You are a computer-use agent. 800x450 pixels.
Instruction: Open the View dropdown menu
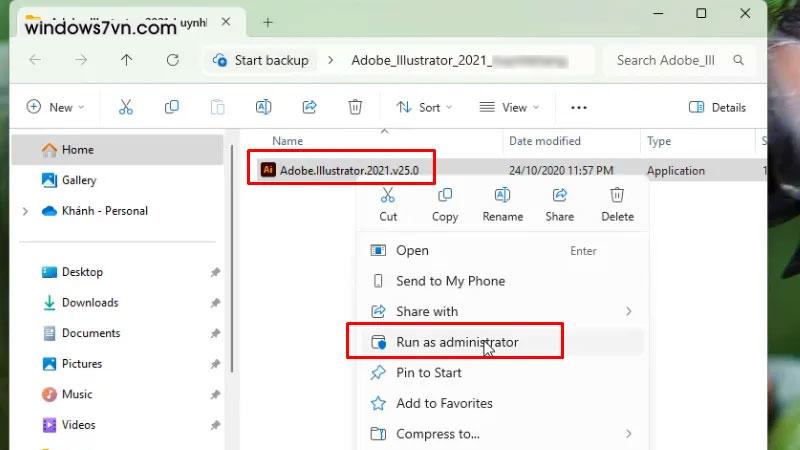509,107
